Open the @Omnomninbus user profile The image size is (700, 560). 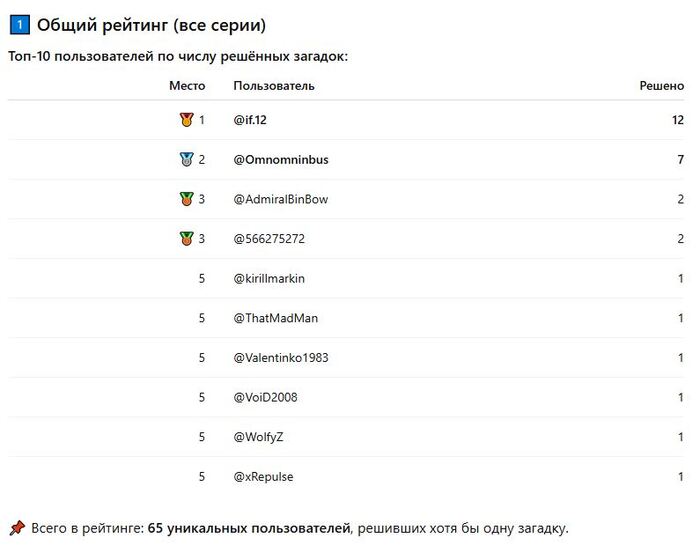(x=280, y=159)
